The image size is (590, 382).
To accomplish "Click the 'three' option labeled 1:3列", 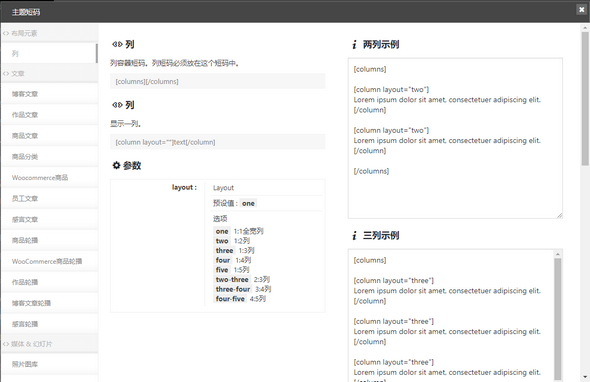I will click(x=225, y=251).
